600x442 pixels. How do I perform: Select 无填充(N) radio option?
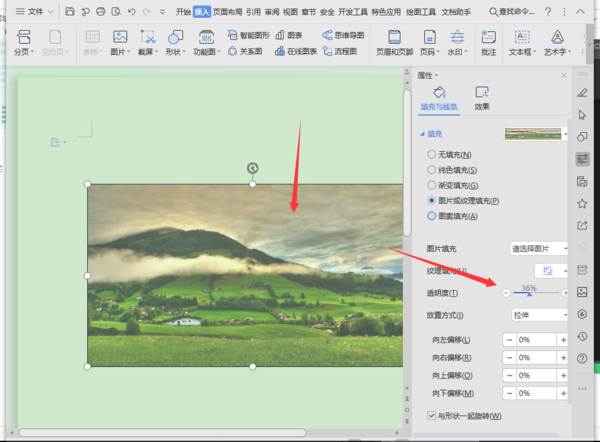[x=431, y=154]
